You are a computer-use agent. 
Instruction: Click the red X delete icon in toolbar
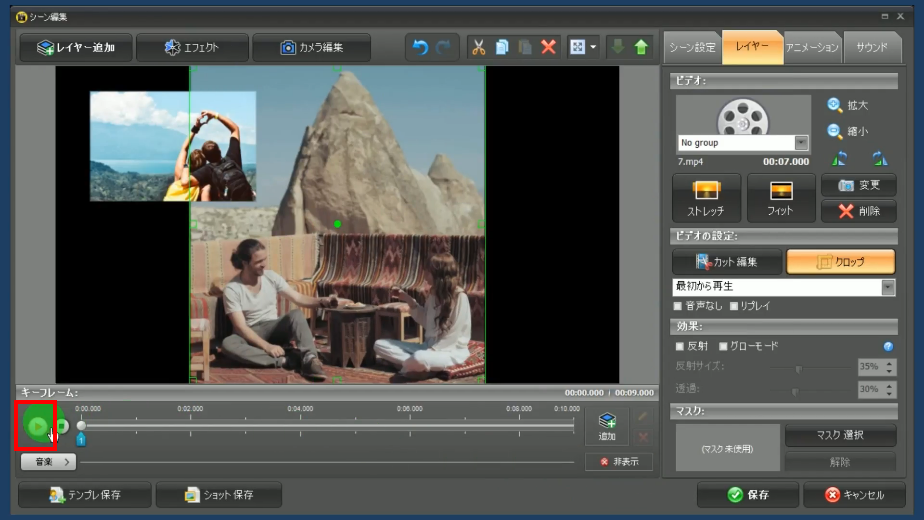click(548, 47)
